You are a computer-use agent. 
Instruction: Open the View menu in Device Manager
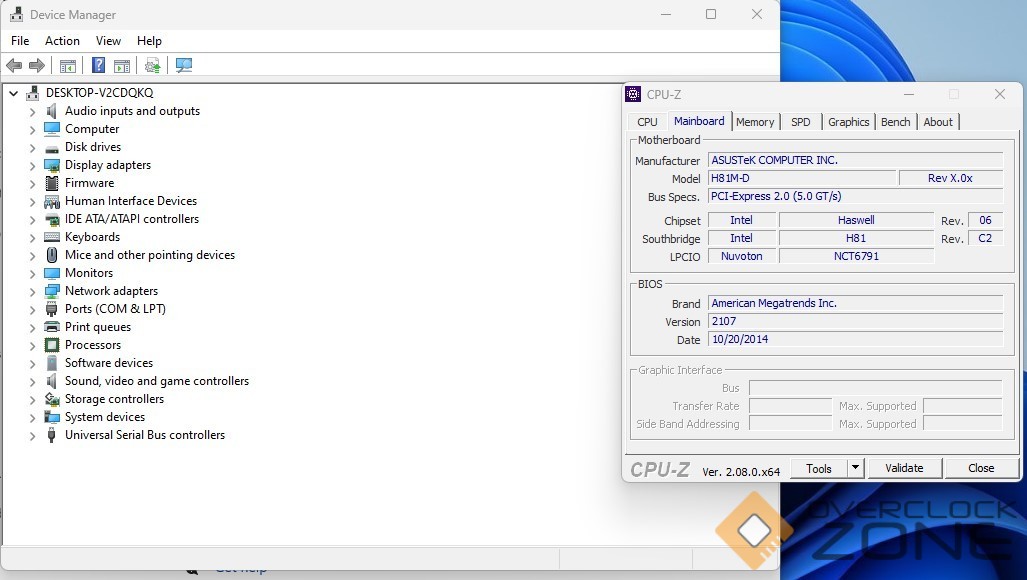[108, 41]
